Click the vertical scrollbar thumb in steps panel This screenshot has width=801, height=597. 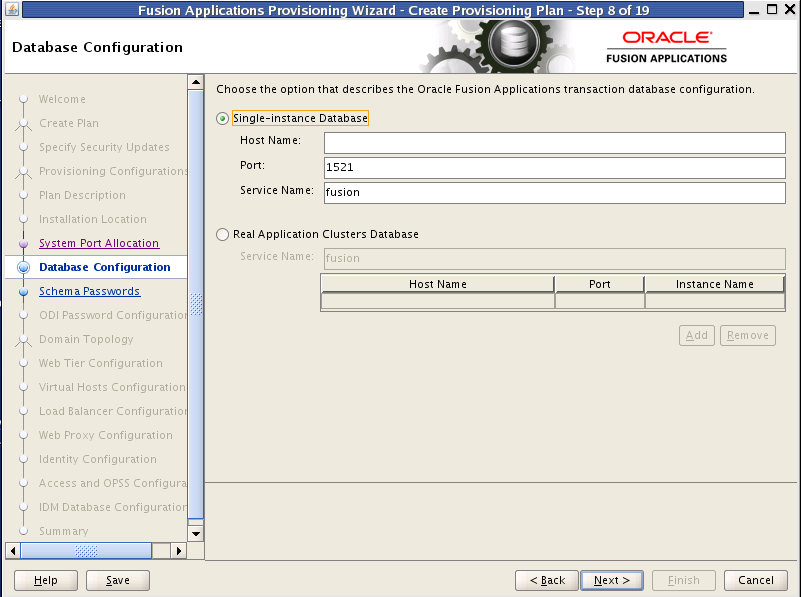tap(196, 304)
